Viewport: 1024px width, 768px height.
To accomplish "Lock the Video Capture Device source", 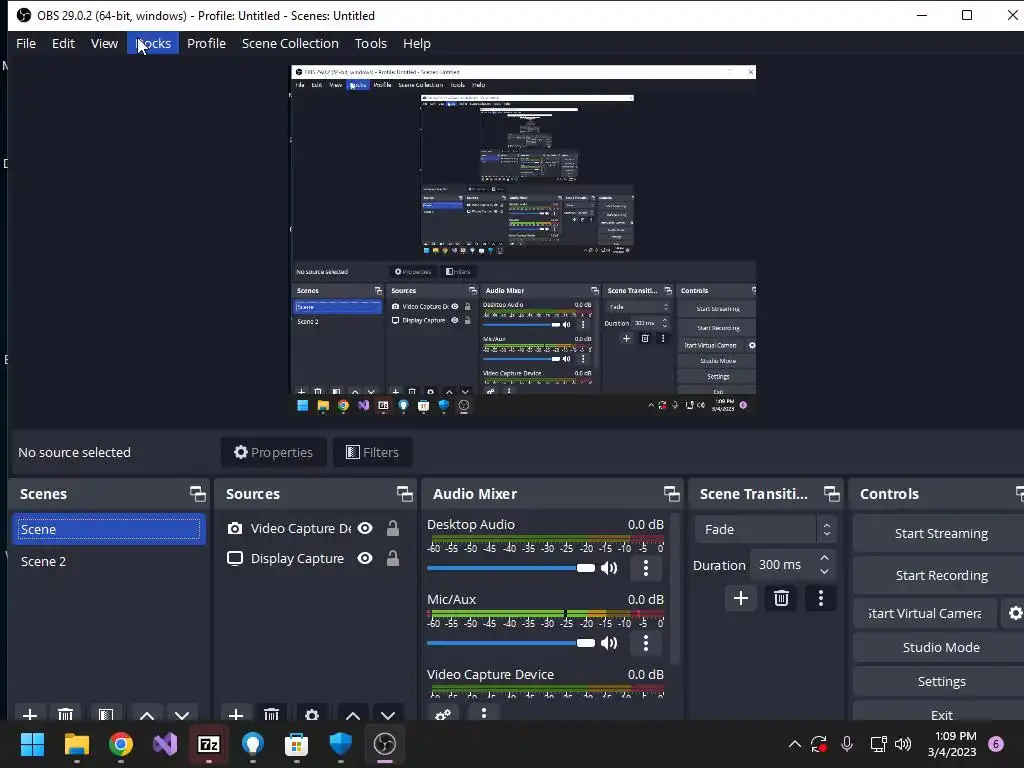I will point(392,528).
